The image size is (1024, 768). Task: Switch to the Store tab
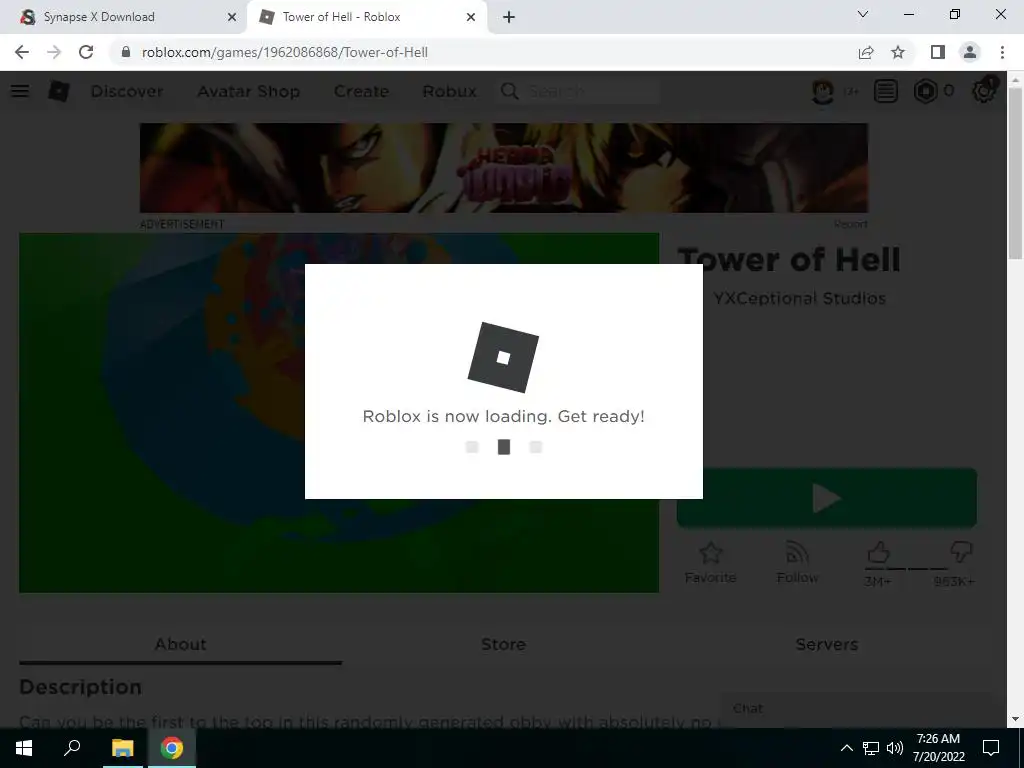point(504,644)
